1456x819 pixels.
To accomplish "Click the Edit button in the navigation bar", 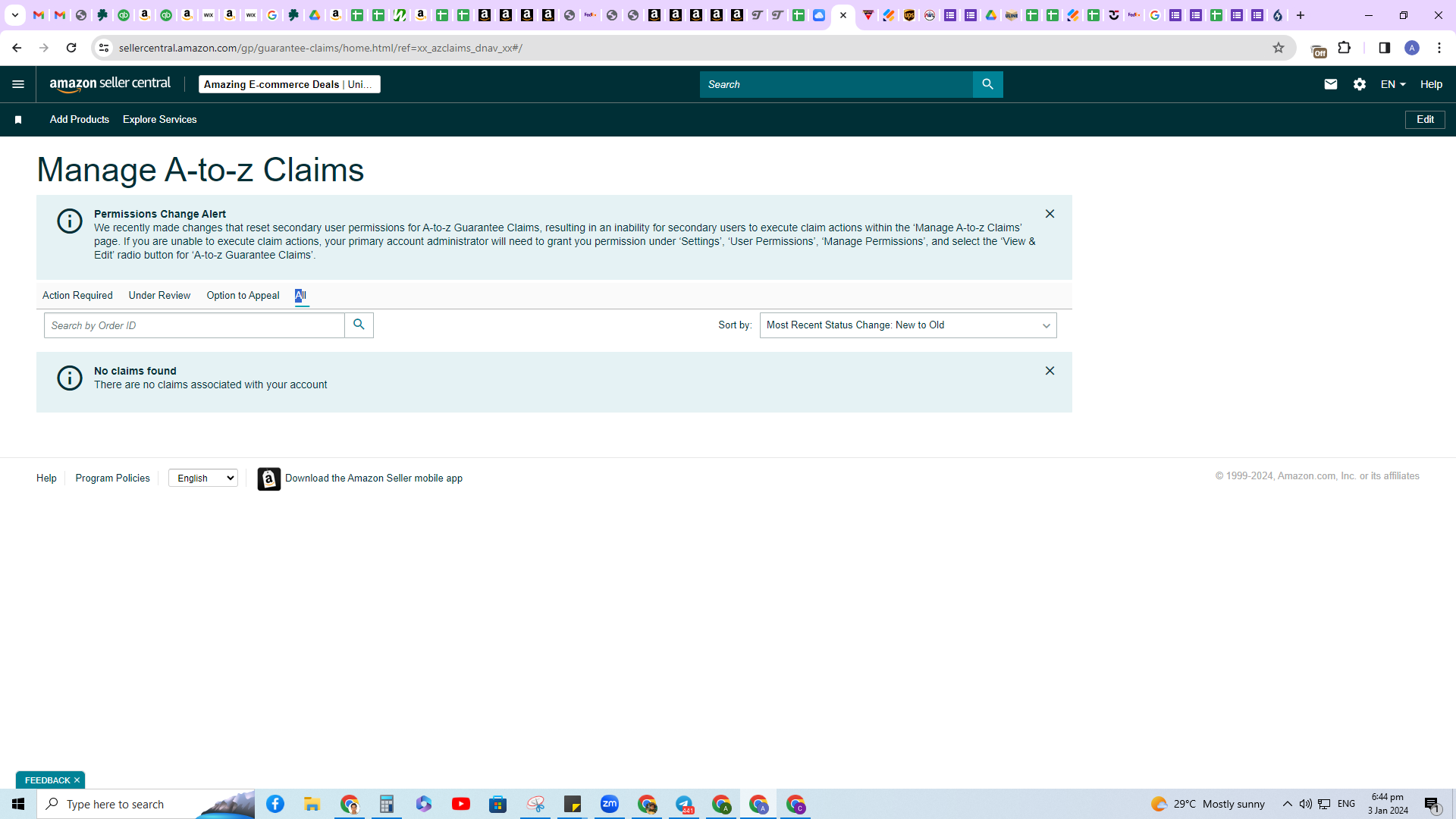I will coord(1425,120).
